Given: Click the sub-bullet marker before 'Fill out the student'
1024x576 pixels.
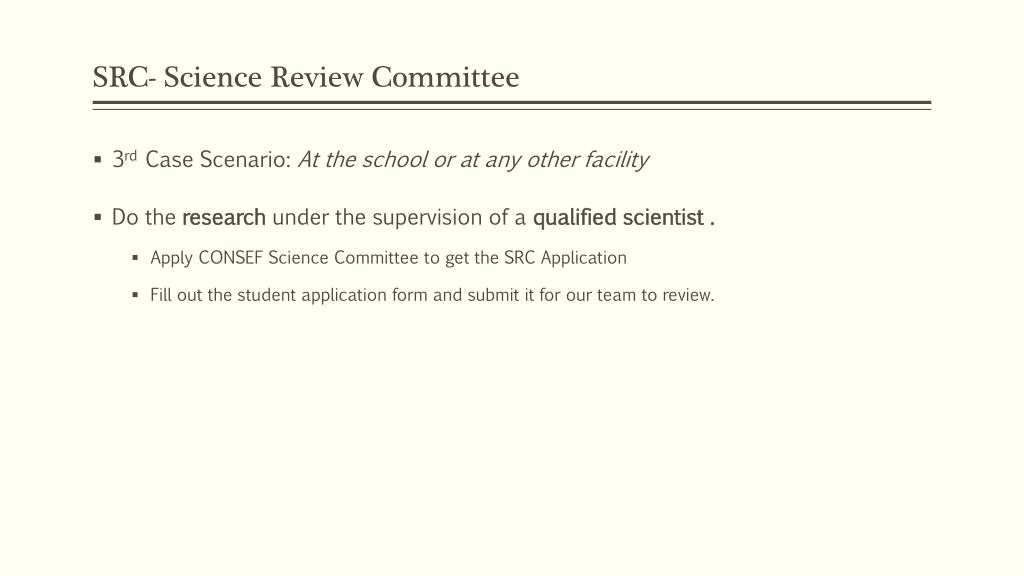Looking at the screenshot, I should click(135, 295).
